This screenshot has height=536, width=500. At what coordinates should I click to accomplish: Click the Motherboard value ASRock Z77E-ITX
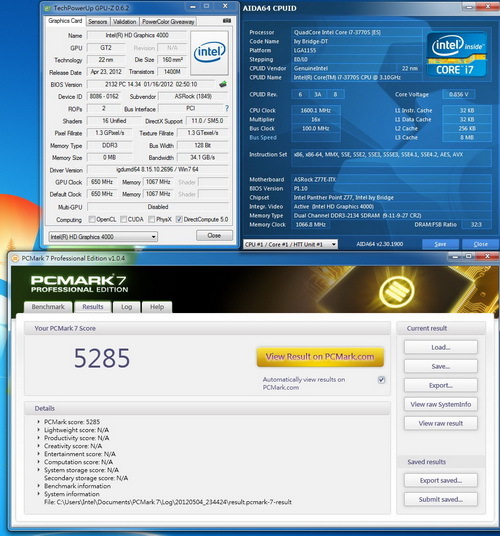tap(392, 179)
